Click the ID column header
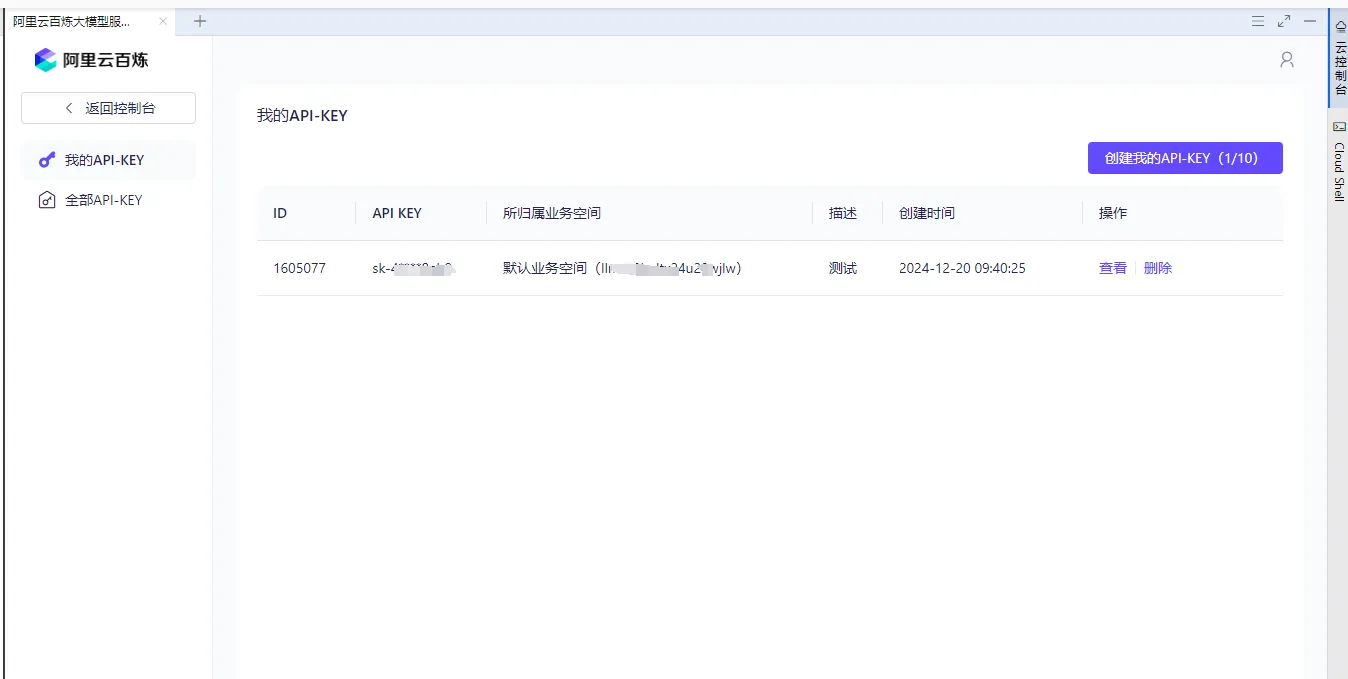The image size is (1348, 679). pos(280,213)
